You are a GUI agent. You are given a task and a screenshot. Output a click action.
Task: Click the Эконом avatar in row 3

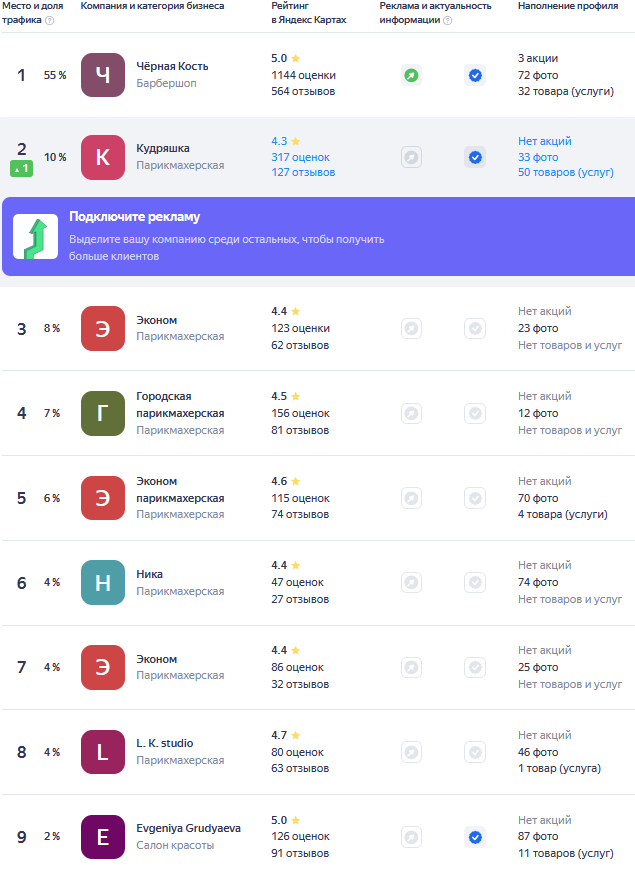pos(103,328)
